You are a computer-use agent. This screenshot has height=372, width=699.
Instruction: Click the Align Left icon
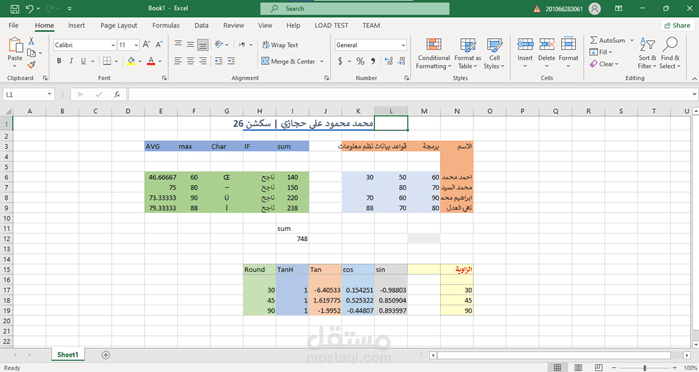click(178, 61)
